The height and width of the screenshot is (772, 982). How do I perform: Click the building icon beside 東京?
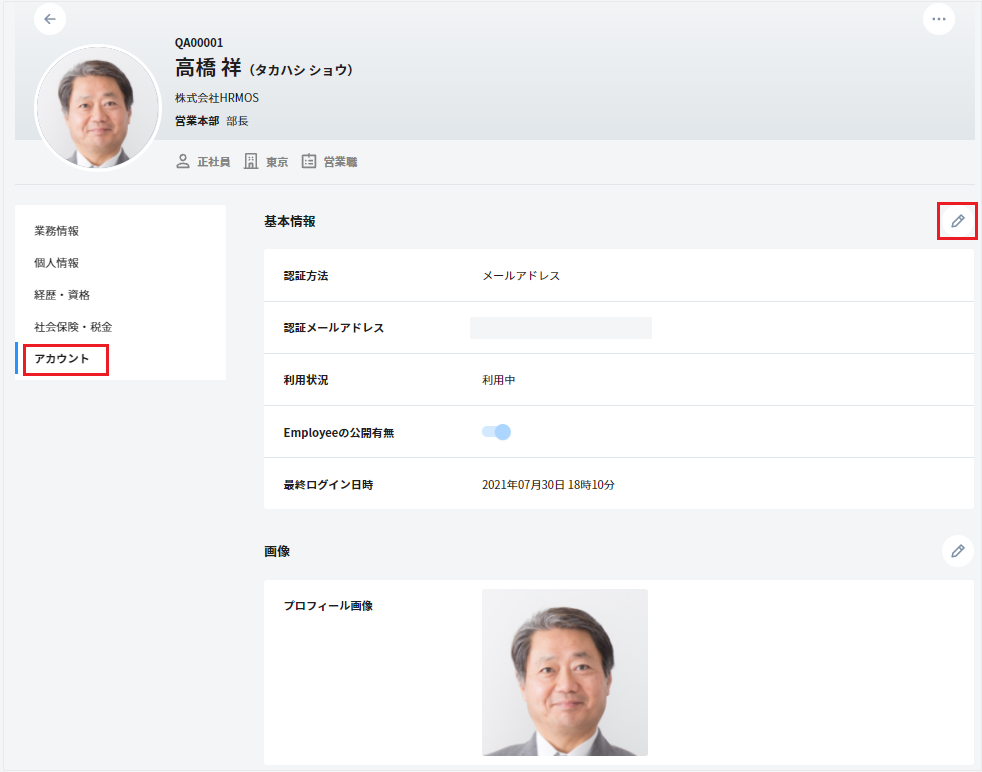(x=252, y=161)
